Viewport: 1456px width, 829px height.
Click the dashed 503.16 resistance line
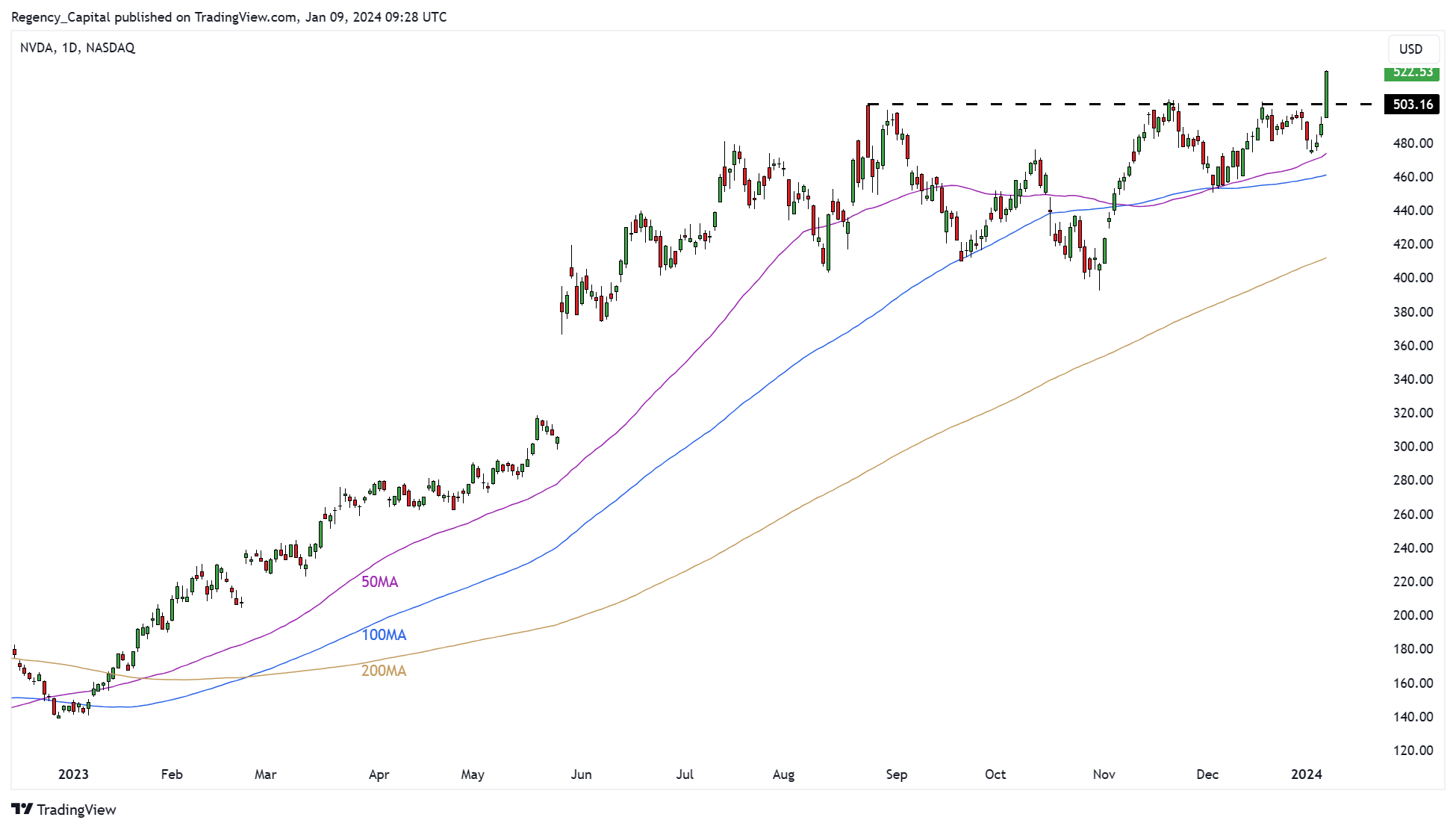[1120, 104]
